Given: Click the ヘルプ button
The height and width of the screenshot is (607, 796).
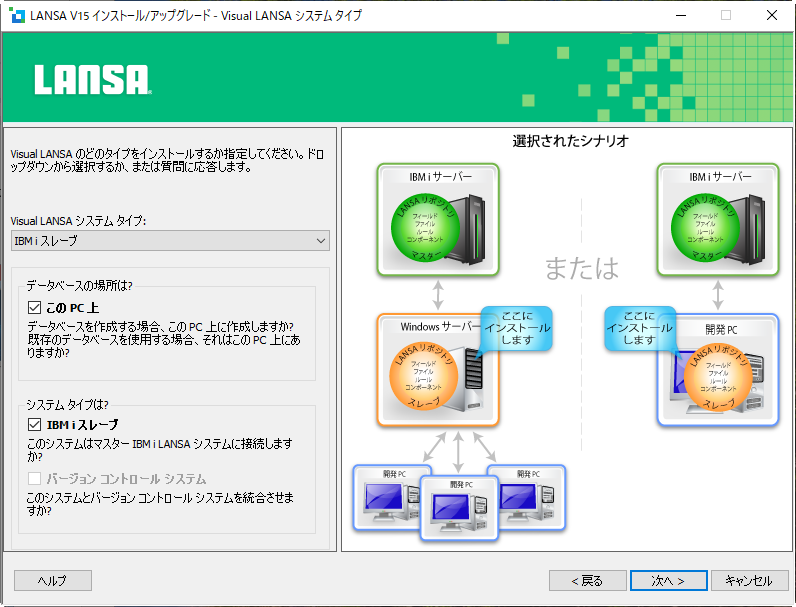Looking at the screenshot, I should pos(53,580).
